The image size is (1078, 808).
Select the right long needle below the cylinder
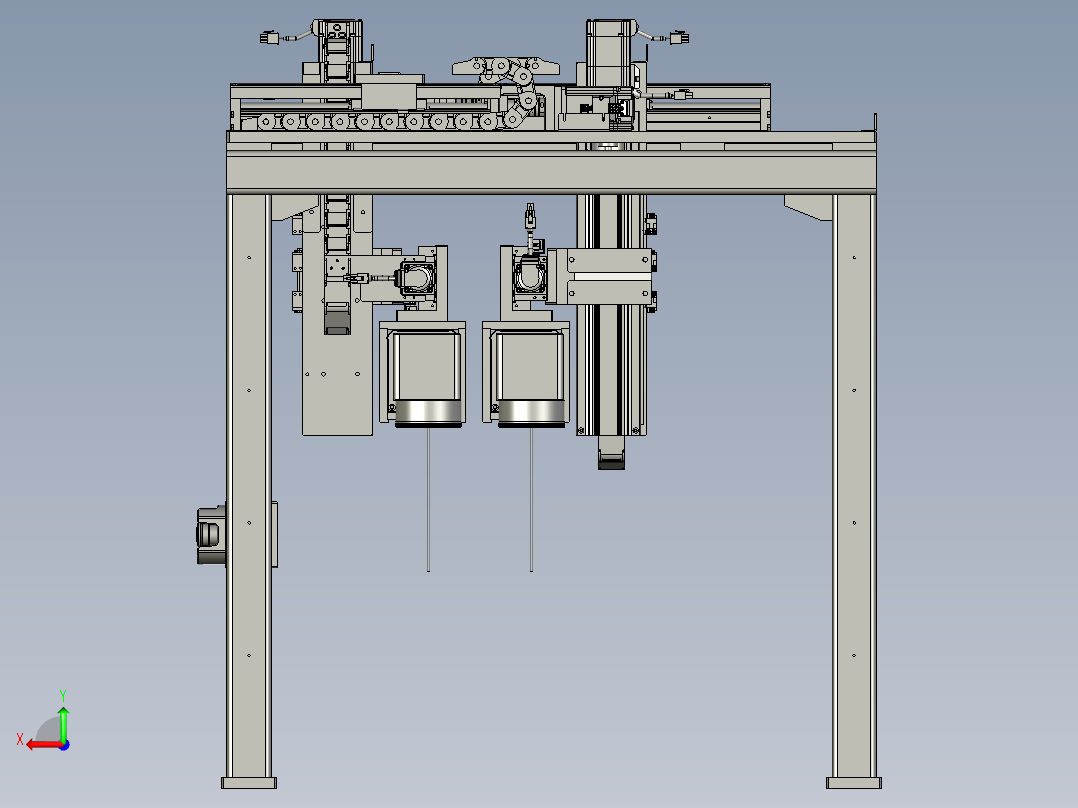[531, 499]
